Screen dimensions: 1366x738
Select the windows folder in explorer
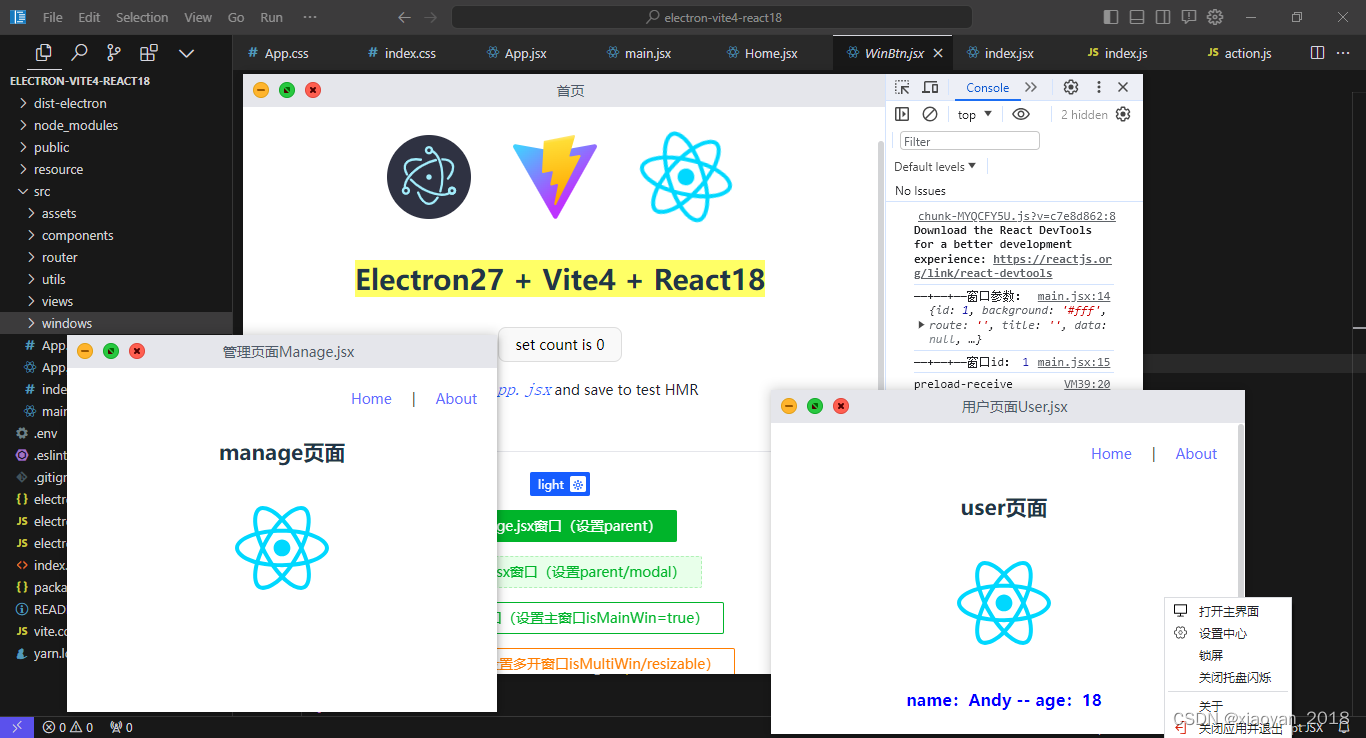[x=116, y=323]
